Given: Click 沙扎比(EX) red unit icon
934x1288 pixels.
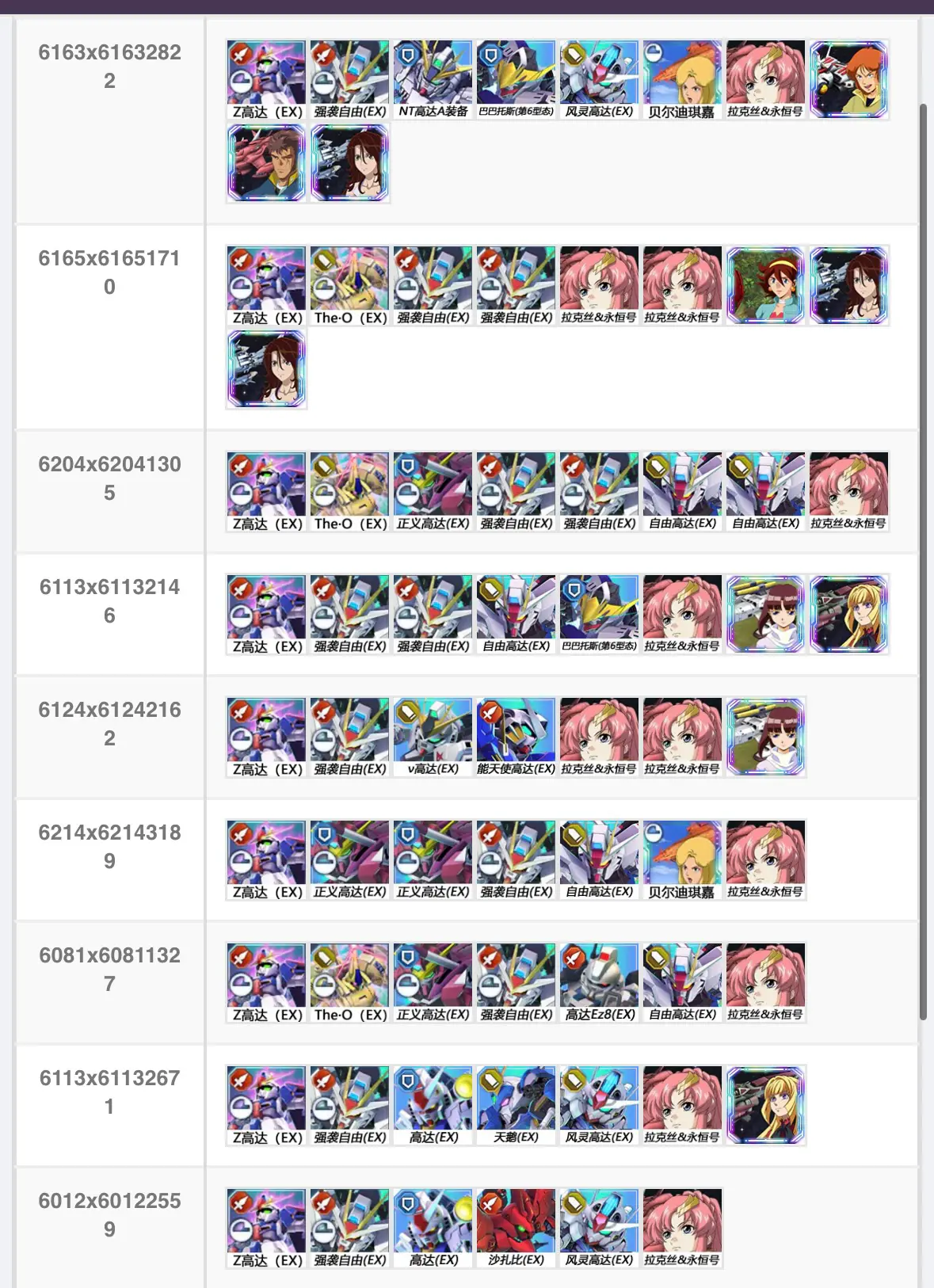Looking at the screenshot, I should click(x=516, y=1229).
